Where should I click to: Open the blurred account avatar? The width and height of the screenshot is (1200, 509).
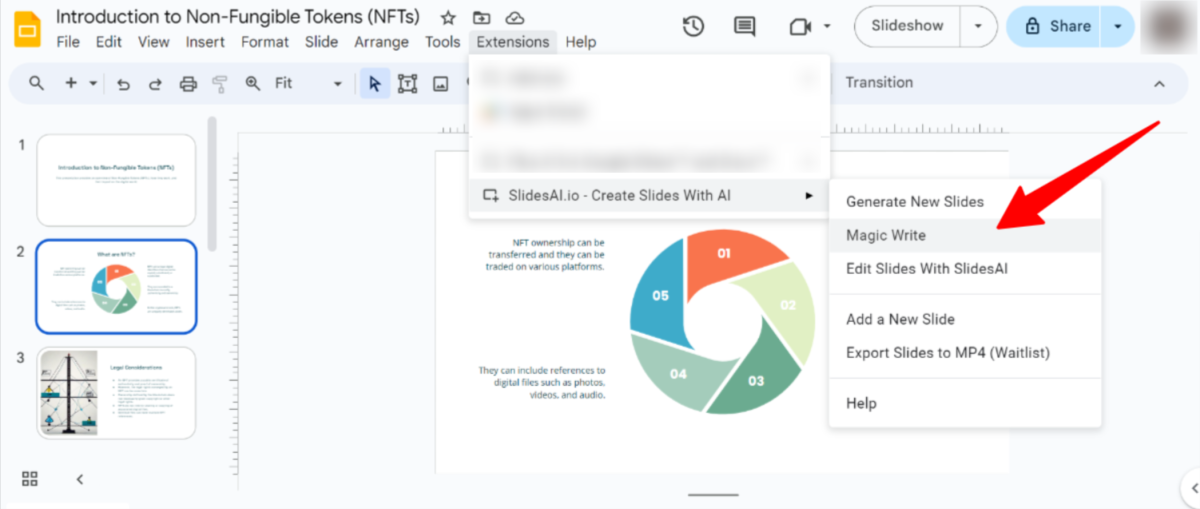(1171, 27)
